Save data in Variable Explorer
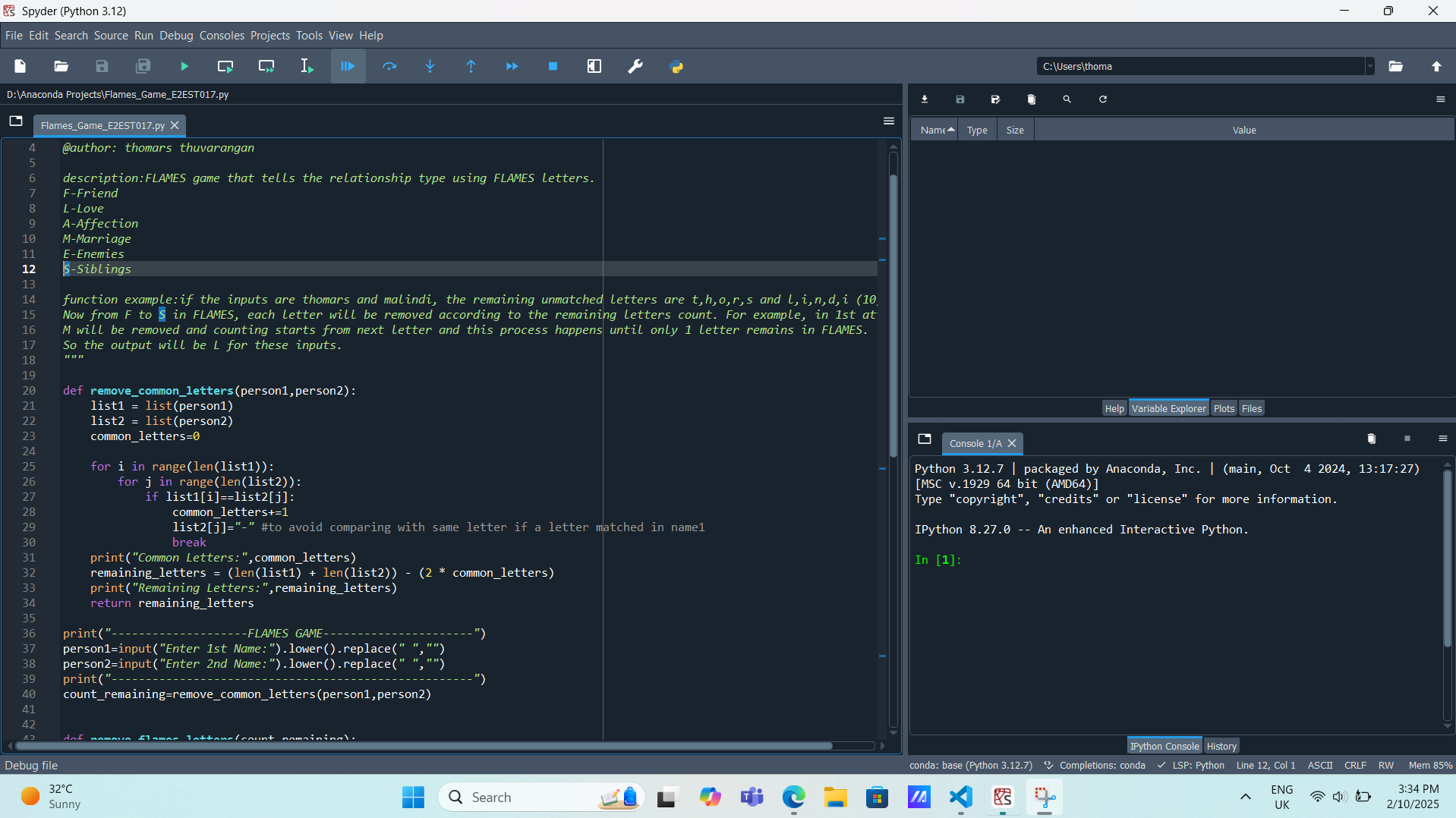 960,99
